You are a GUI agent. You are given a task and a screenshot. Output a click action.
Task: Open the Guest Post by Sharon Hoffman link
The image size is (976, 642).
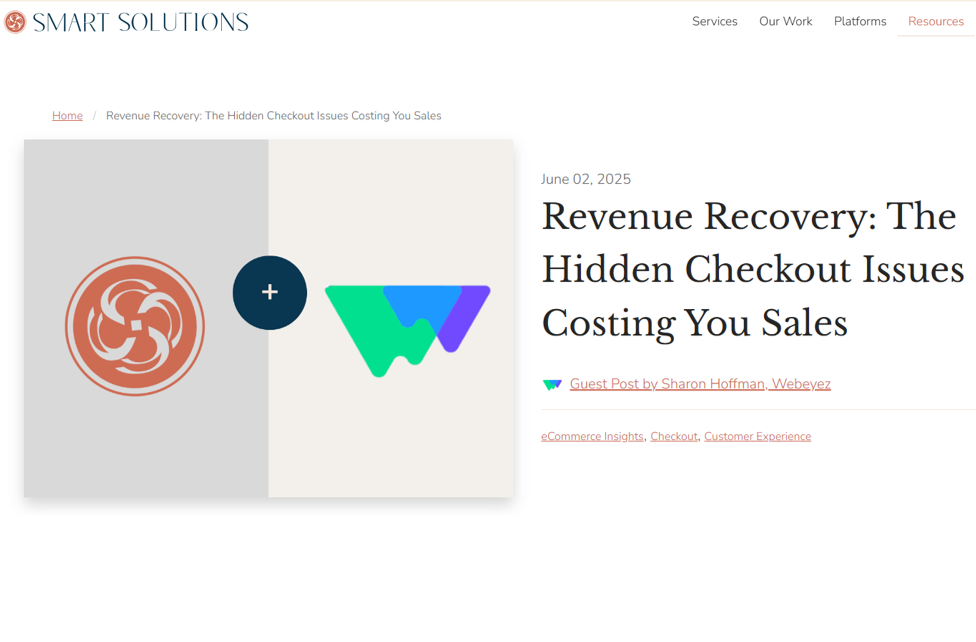700,384
